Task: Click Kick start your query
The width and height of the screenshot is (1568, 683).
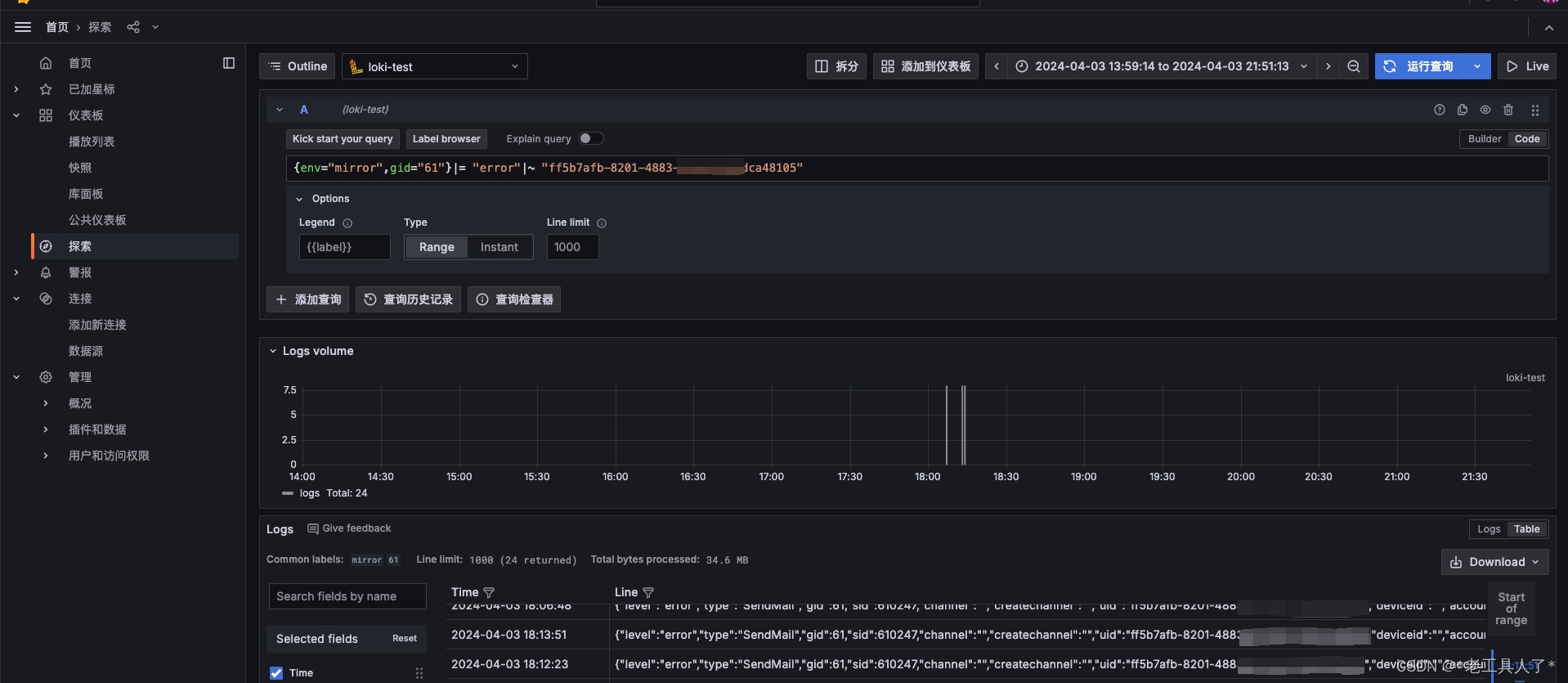Action: pyautogui.click(x=343, y=139)
